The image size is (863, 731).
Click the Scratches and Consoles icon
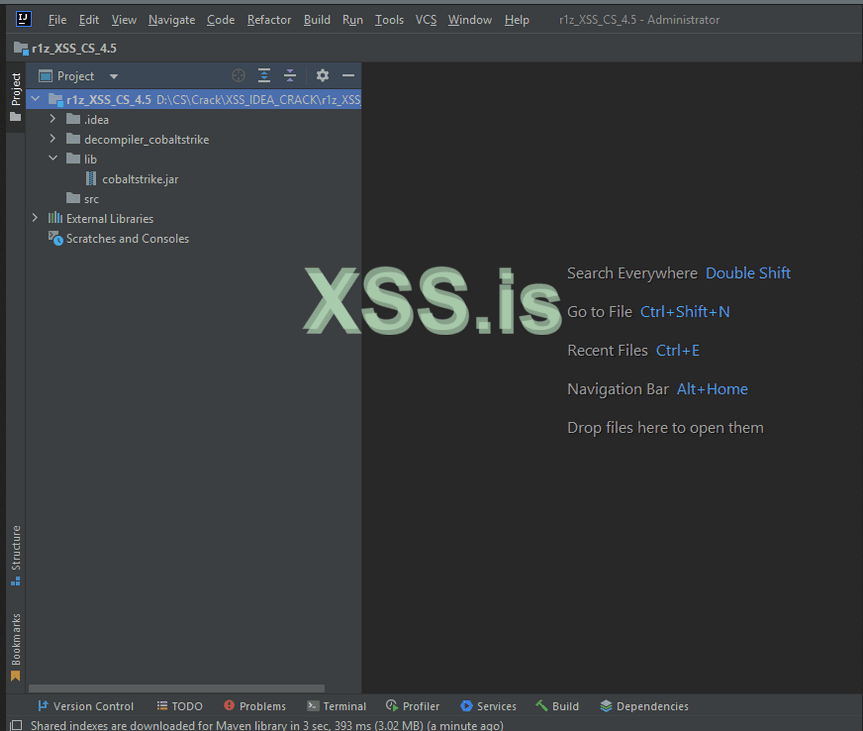pyautogui.click(x=55, y=238)
